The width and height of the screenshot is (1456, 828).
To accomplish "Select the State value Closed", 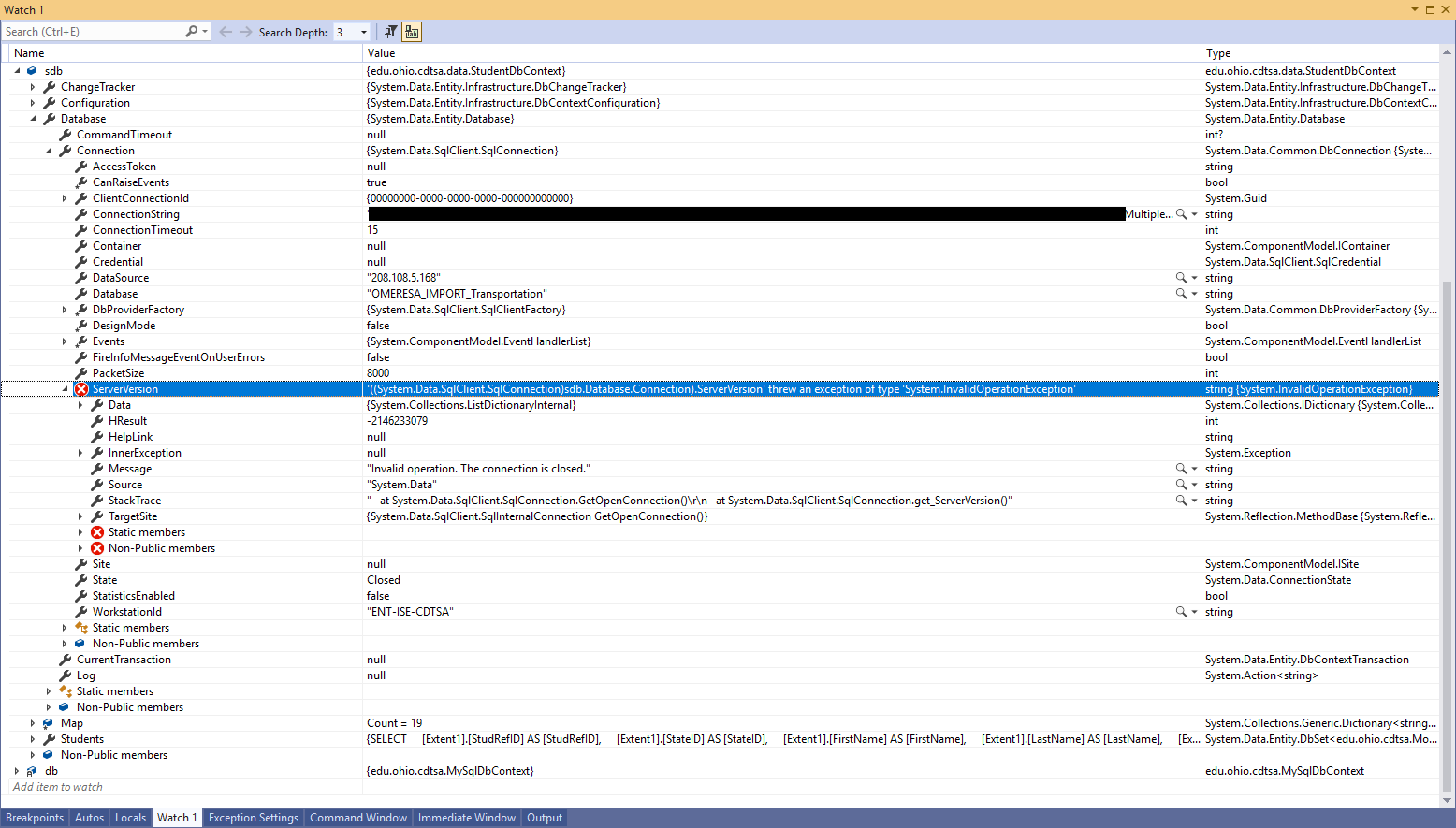I will 384,580.
